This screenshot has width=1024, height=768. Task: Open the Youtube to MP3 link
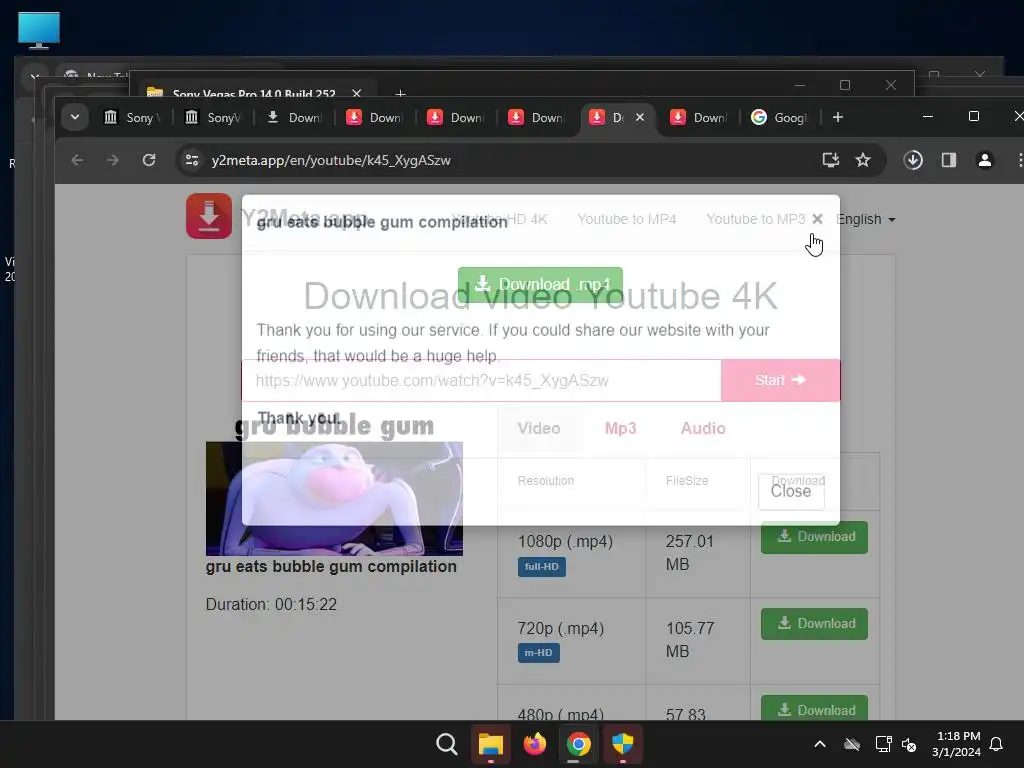(756, 219)
